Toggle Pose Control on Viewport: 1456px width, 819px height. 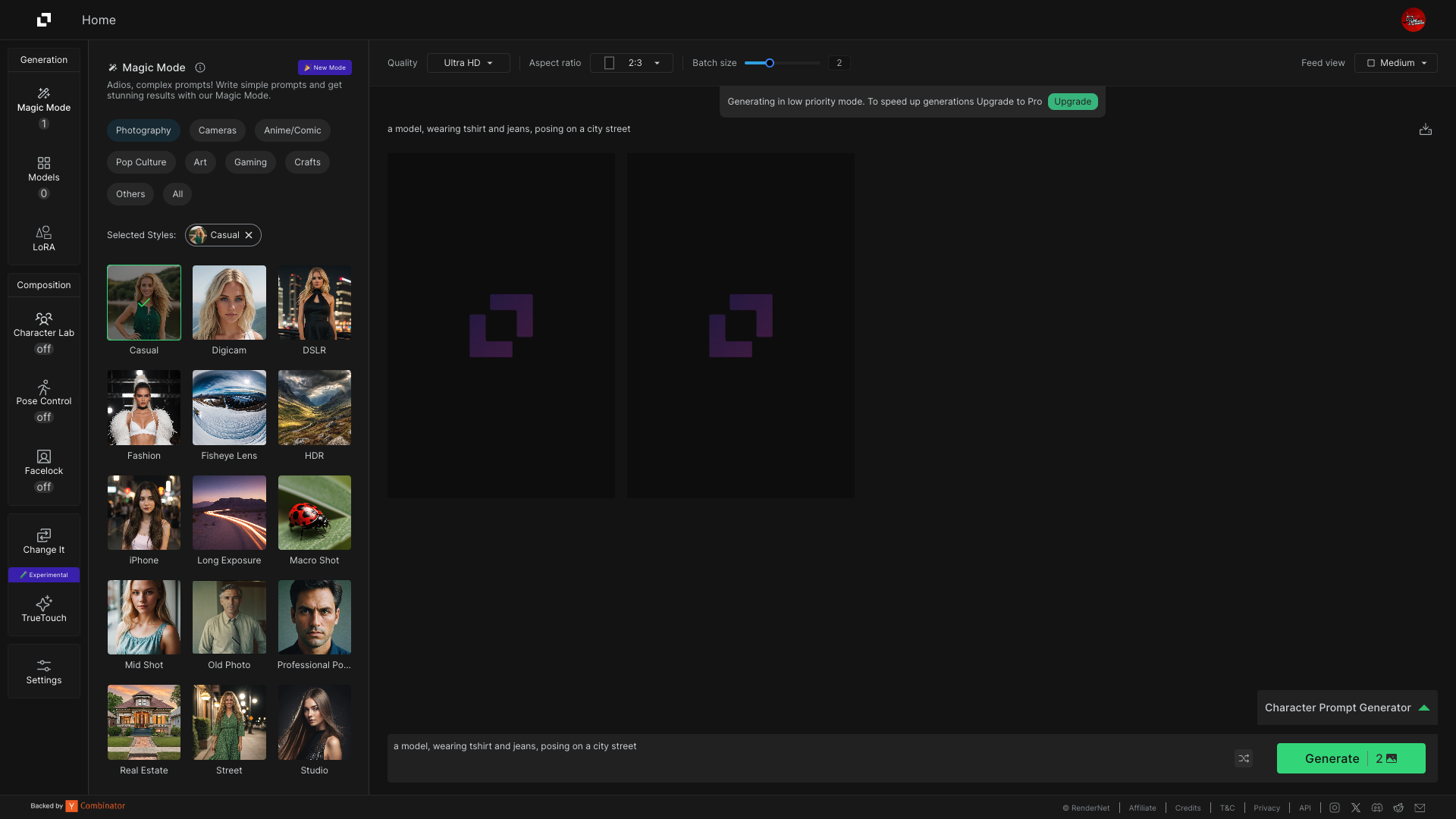coord(44,417)
